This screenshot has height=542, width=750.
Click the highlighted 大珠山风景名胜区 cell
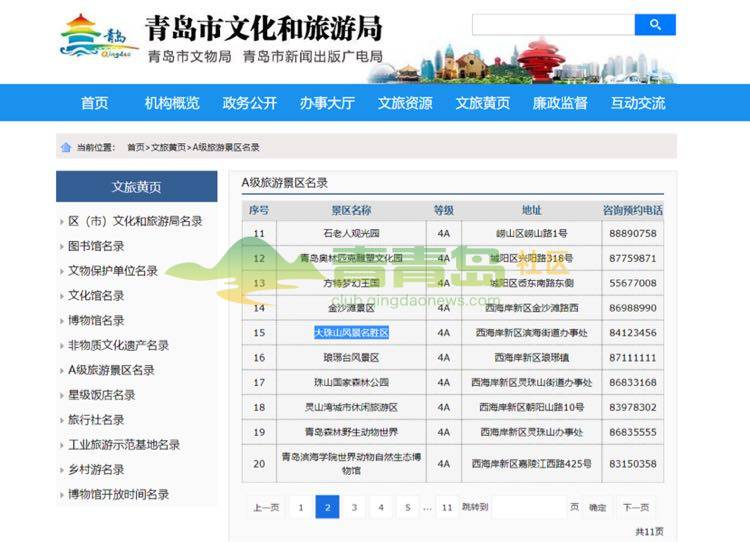351,332
